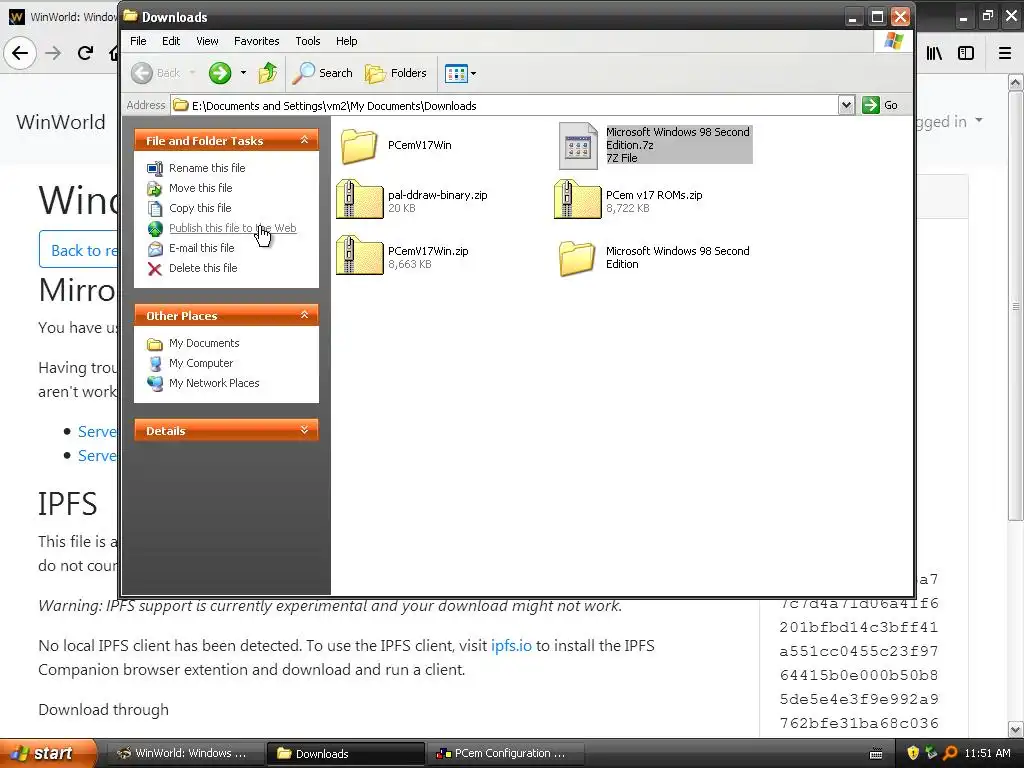
Task: Click the 'PCemV17Win.zip' file name
Action: [428, 251]
